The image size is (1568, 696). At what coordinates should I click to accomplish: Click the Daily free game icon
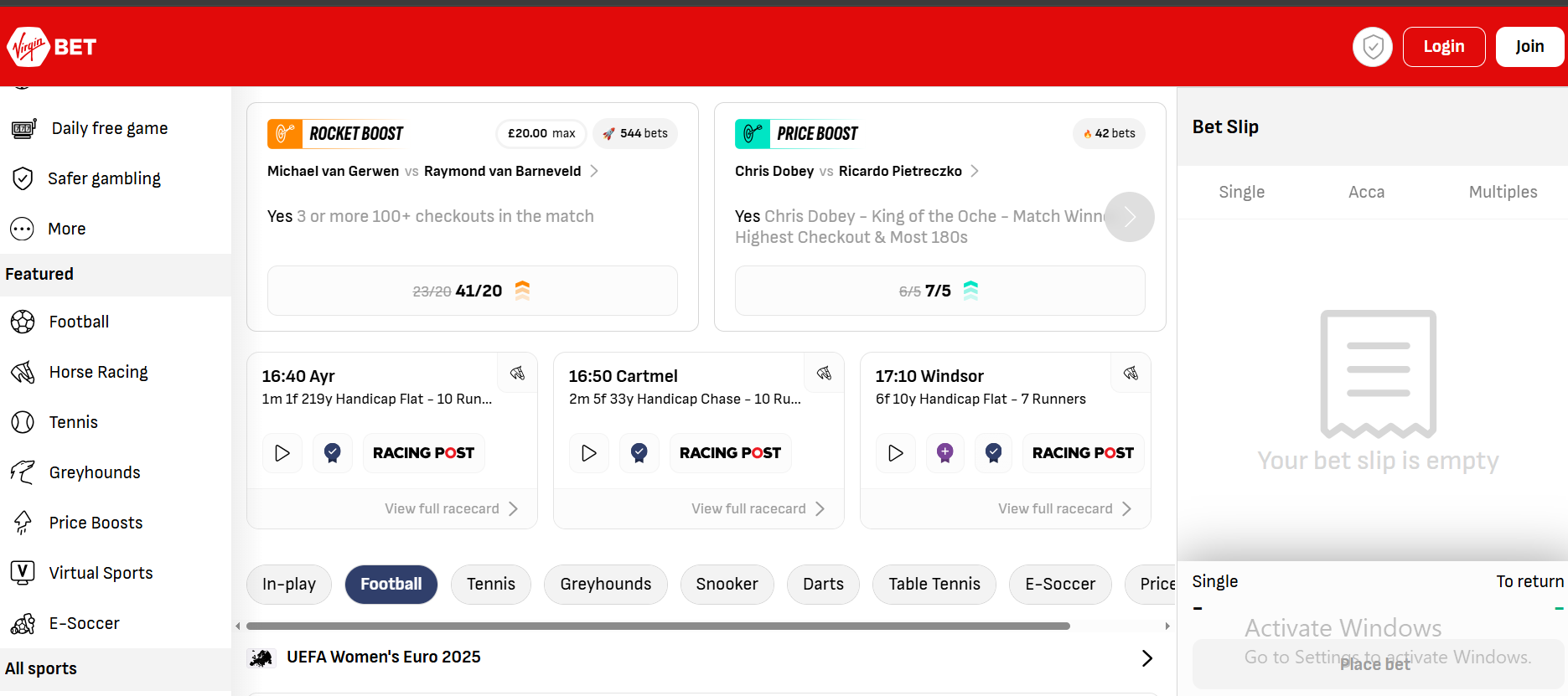click(x=23, y=128)
